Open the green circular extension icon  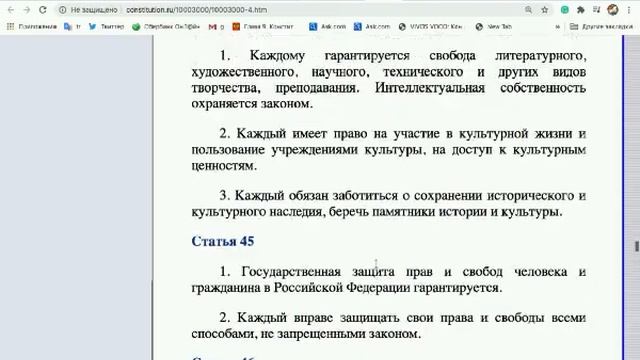tap(565, 10)
